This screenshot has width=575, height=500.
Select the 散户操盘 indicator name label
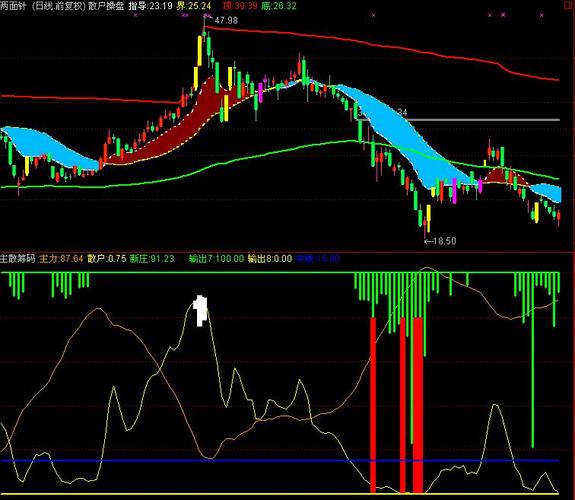point(106,6)
